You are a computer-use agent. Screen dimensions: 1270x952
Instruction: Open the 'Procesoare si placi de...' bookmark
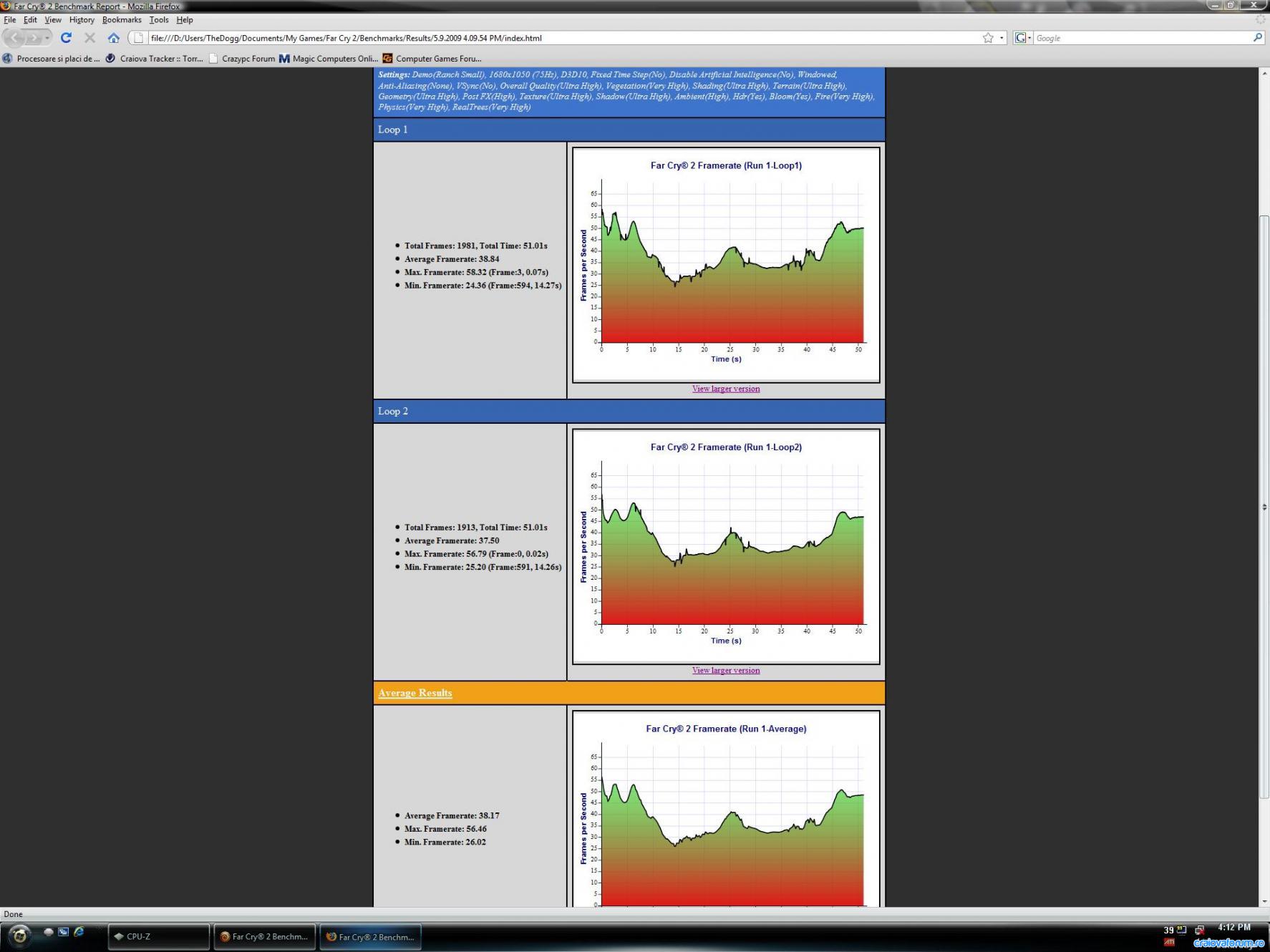tap(51, 59)
